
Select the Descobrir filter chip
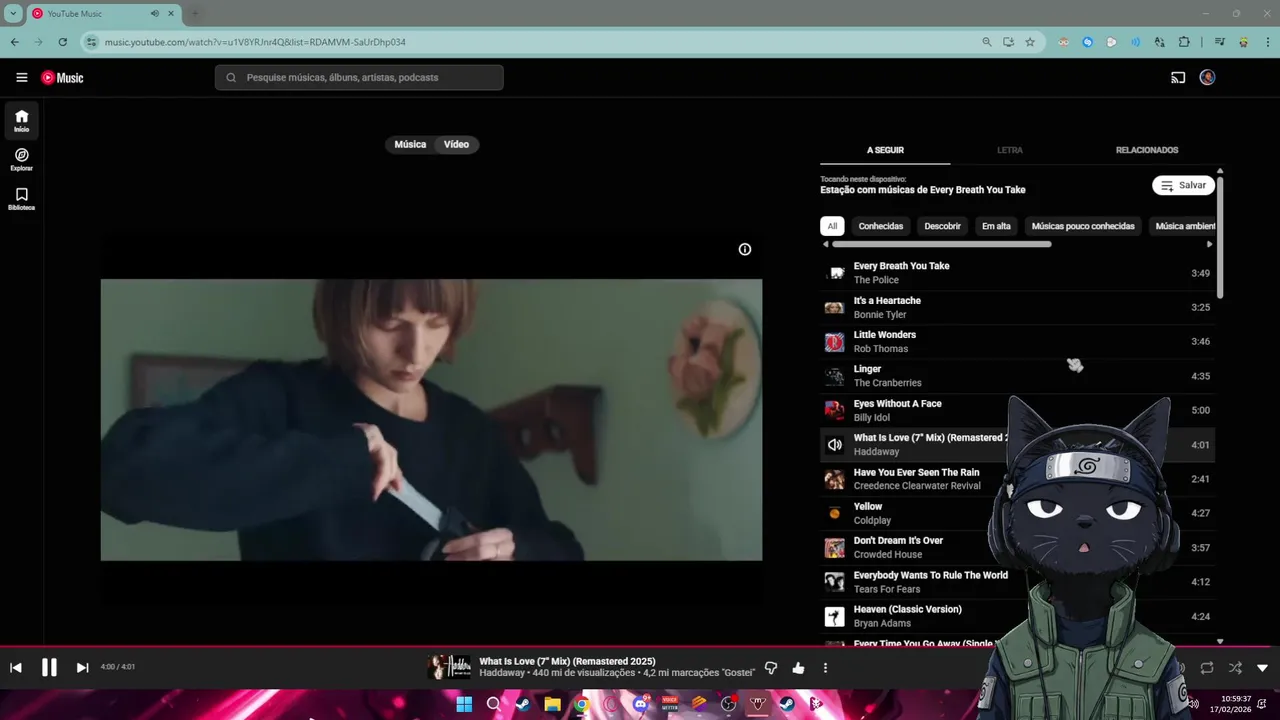point(942,226)
